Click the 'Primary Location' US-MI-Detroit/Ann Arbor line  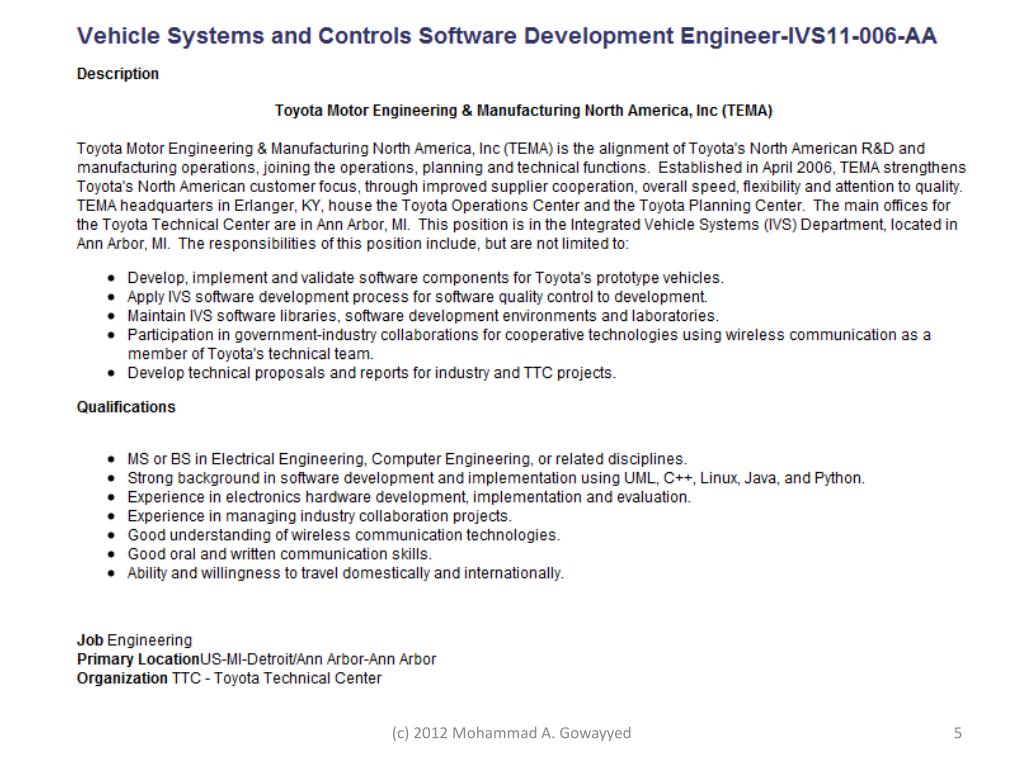click(x=256, y=659)
